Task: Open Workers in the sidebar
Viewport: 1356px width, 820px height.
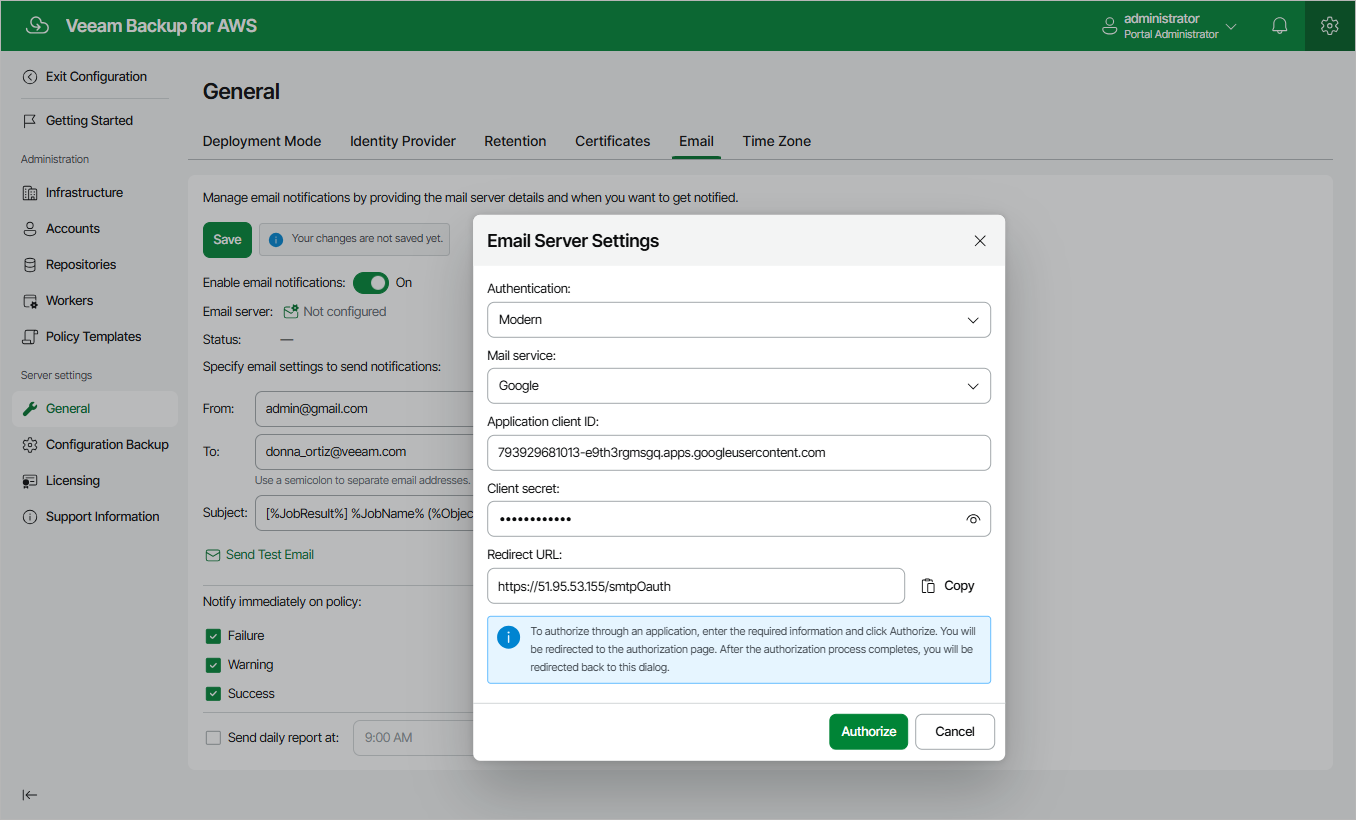Action: tap(69, 301)
